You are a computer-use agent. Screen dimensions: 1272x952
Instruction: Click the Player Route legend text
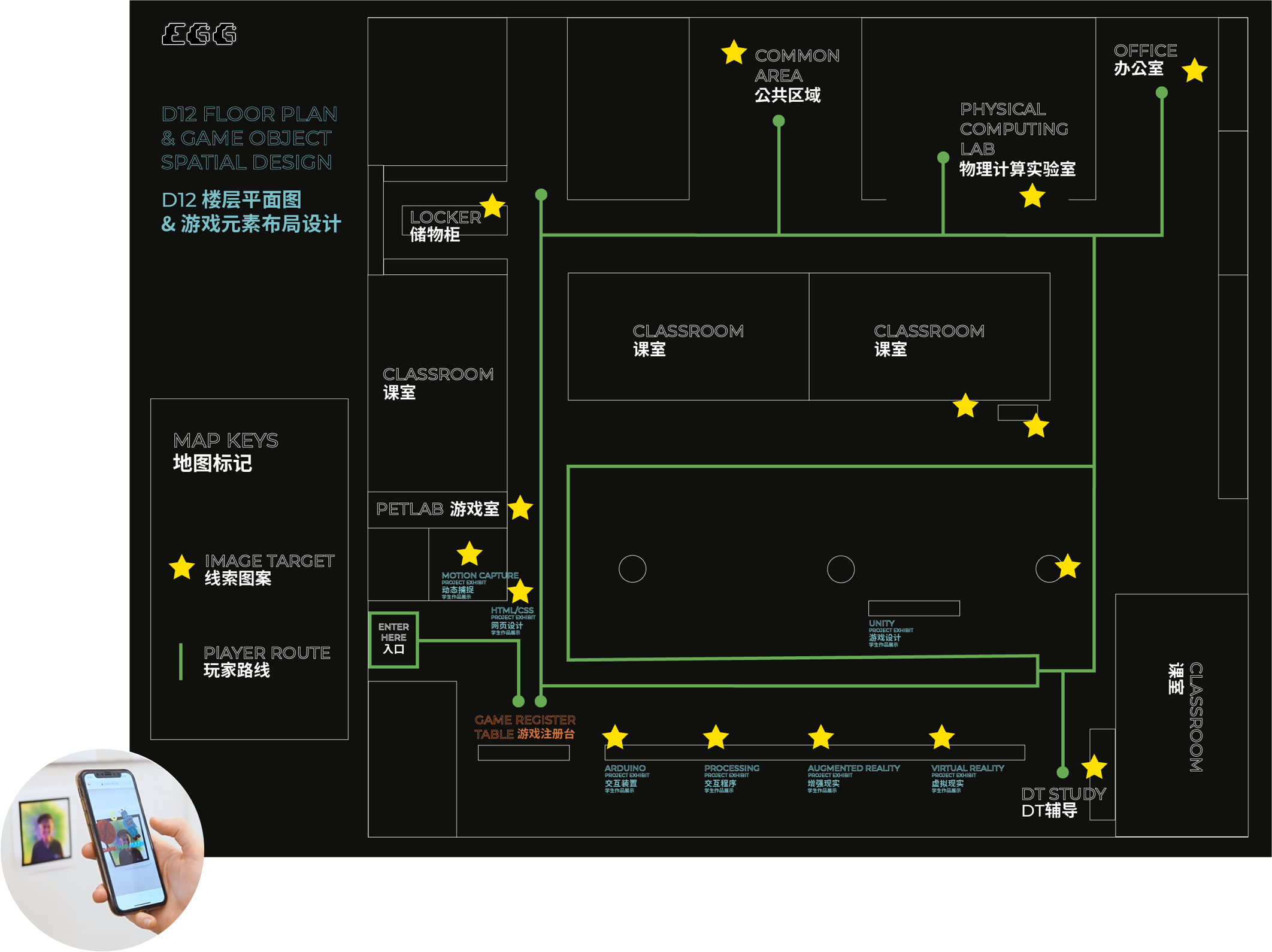(266, 662)
